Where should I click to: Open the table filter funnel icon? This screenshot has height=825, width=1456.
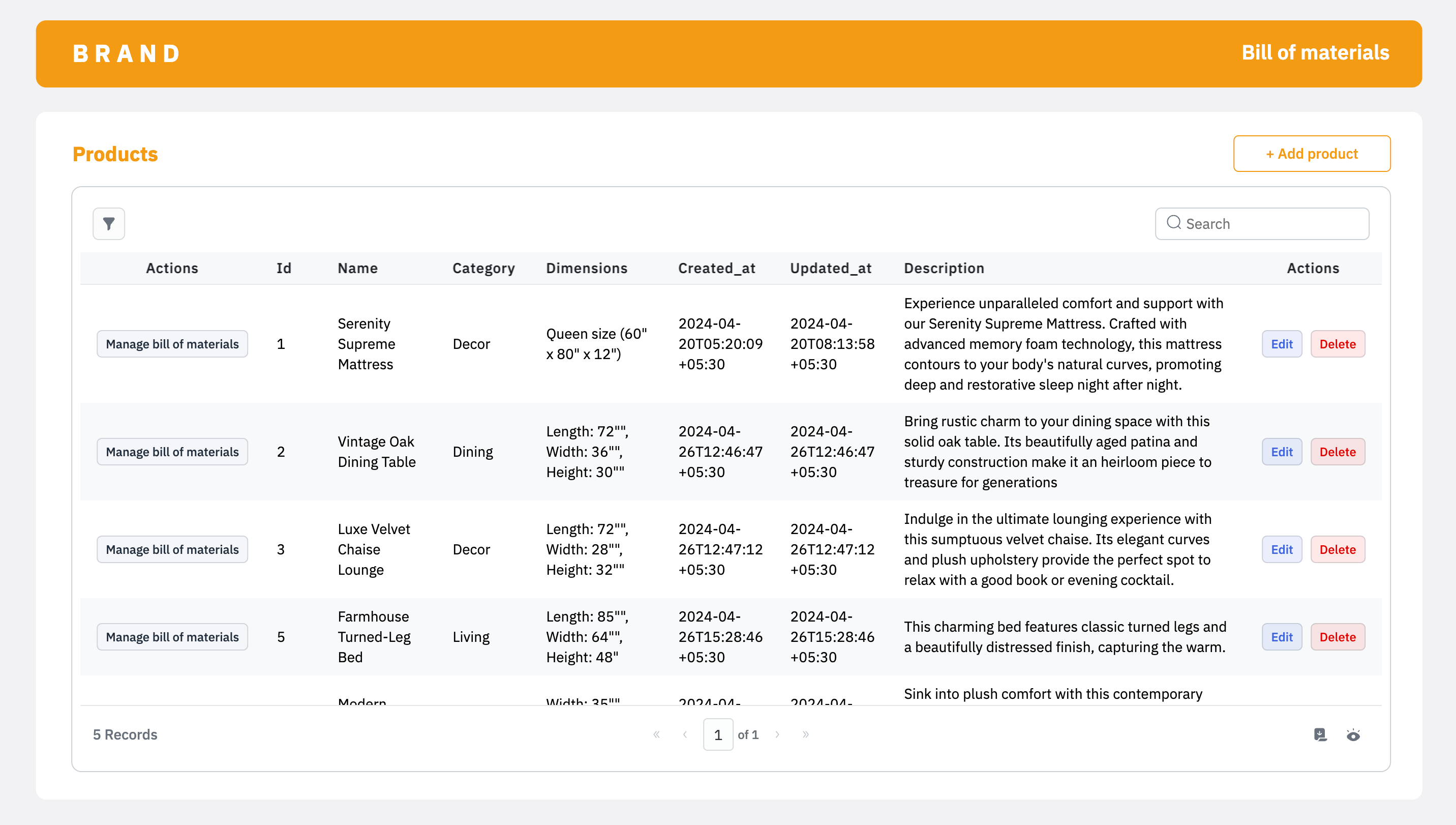point(109,224)
